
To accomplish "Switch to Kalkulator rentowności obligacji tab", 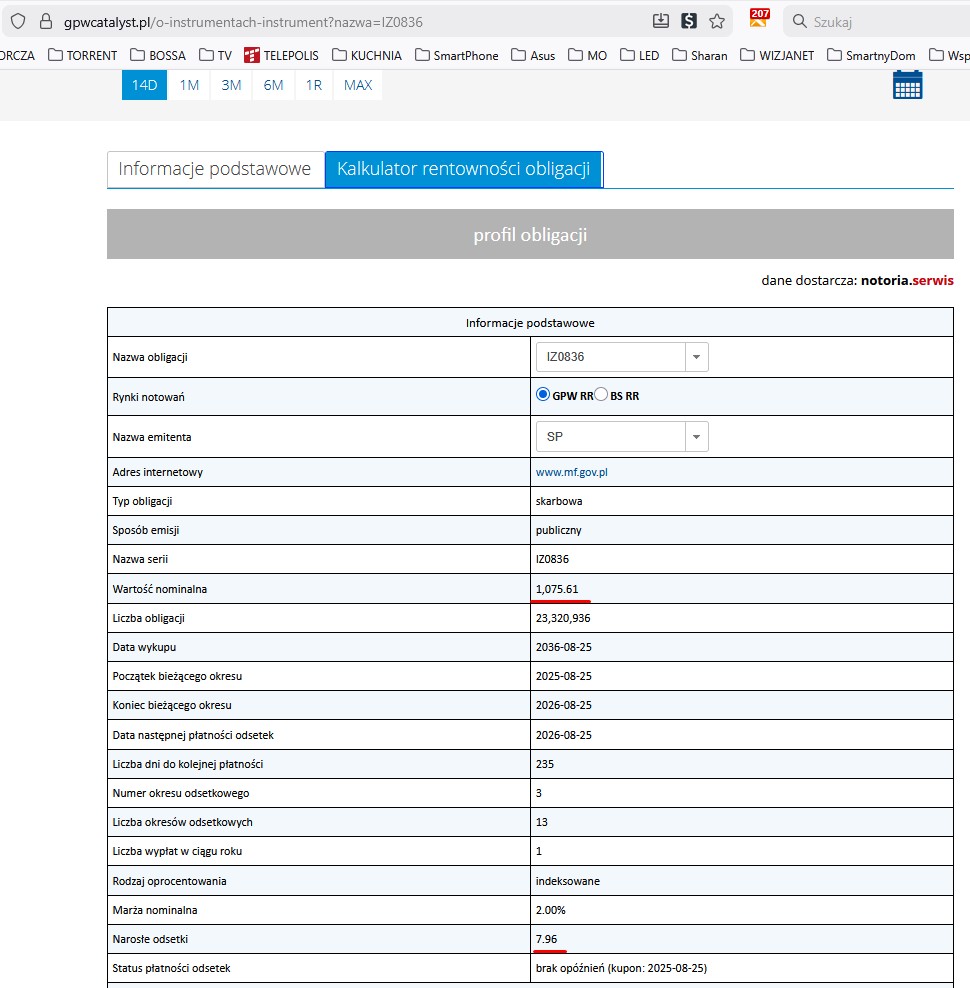I will point(463,169).
